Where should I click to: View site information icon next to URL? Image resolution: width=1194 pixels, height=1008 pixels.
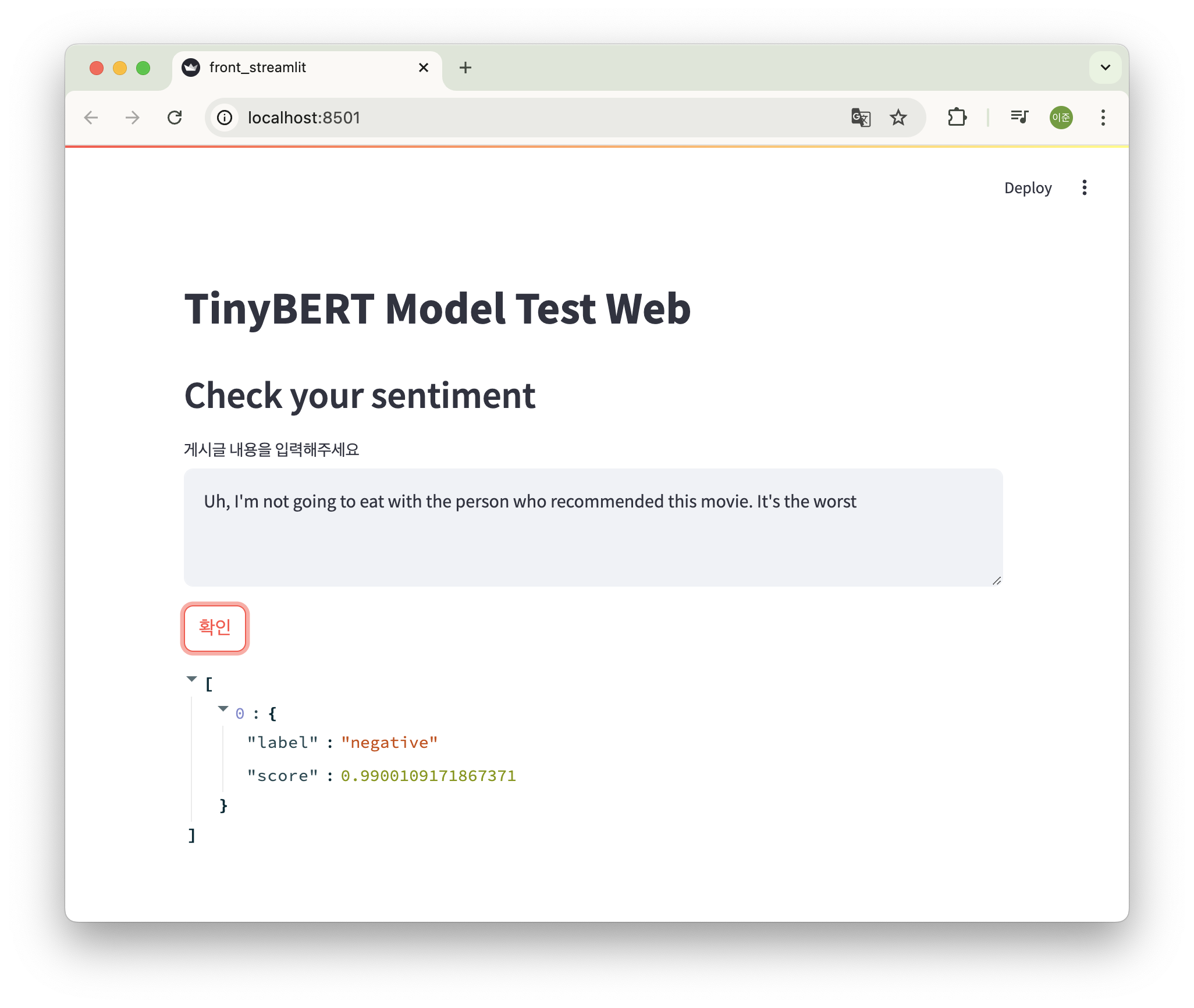pos(225,118)
